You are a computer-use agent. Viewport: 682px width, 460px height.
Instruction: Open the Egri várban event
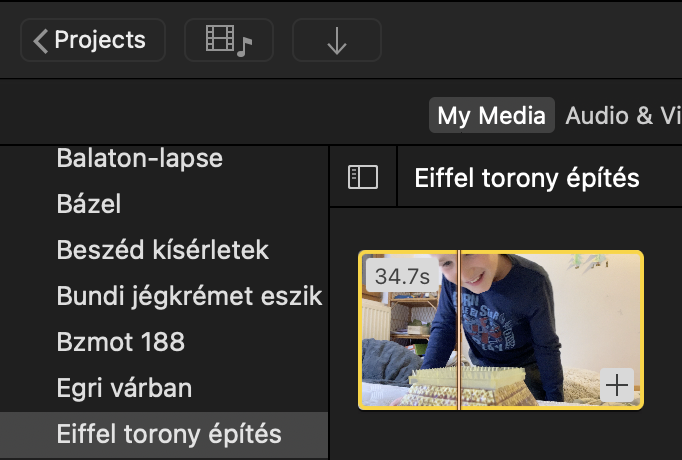pos(124,388)
